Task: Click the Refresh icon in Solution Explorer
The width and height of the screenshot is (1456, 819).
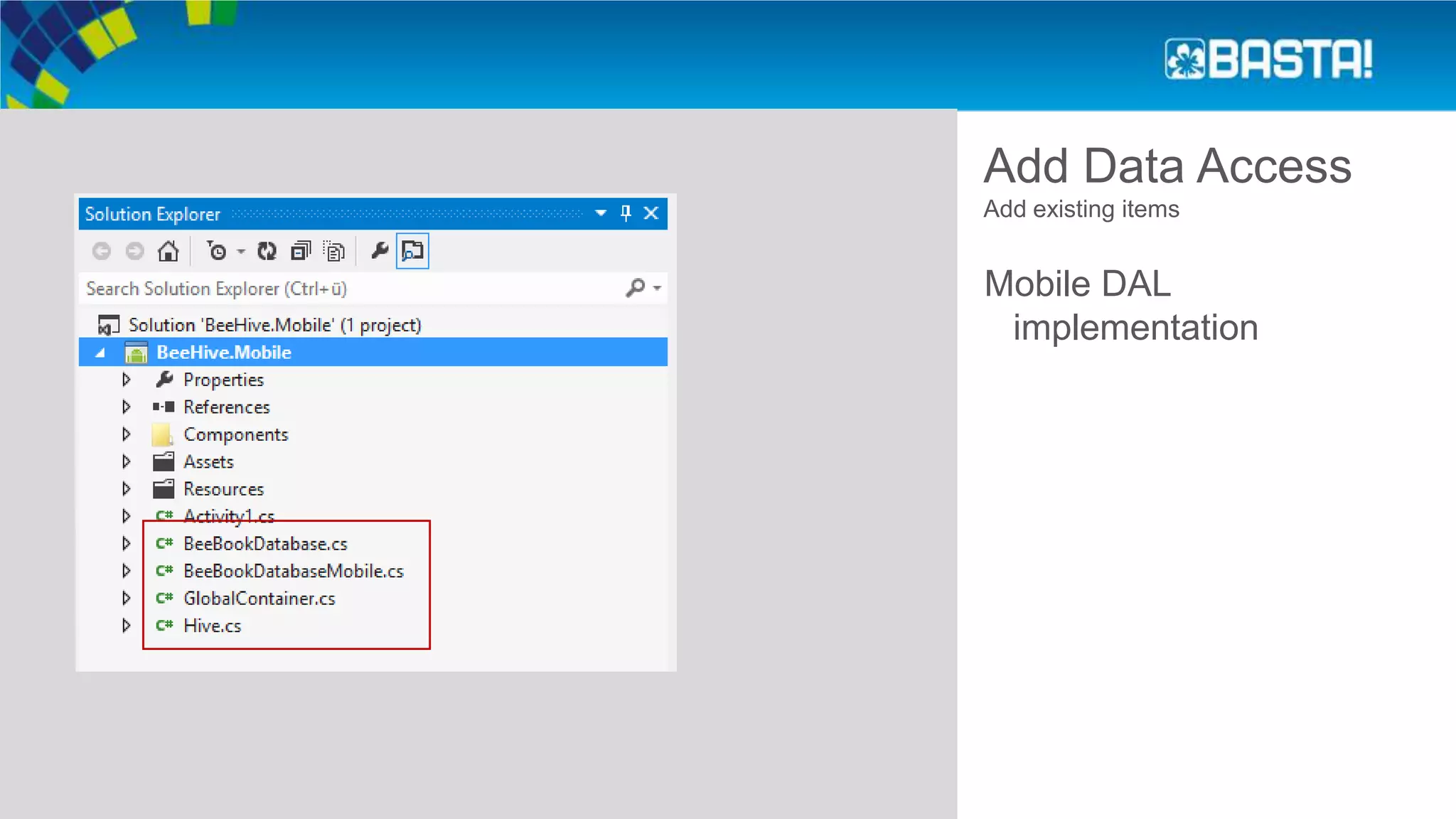Action: pos(267,251)
